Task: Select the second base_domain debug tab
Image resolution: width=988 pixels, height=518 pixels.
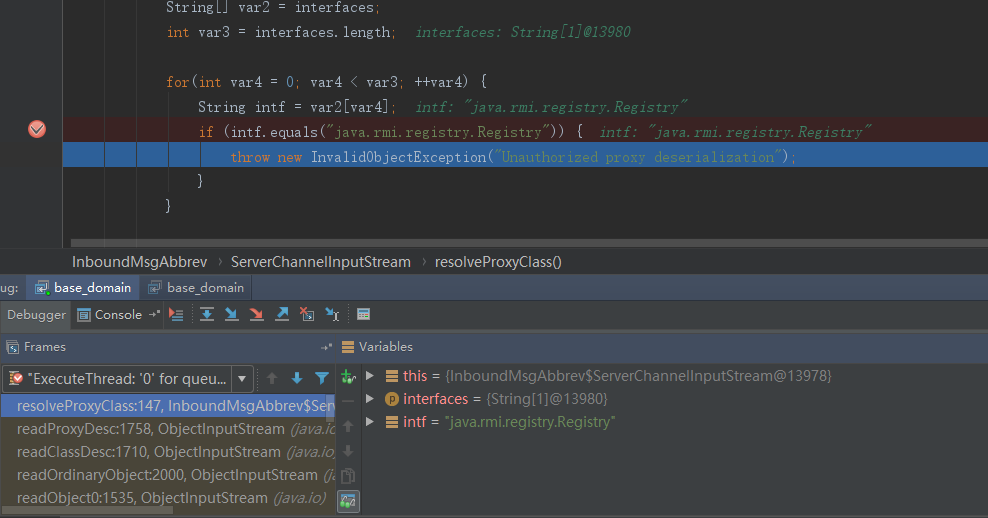Action: (196, 288)
